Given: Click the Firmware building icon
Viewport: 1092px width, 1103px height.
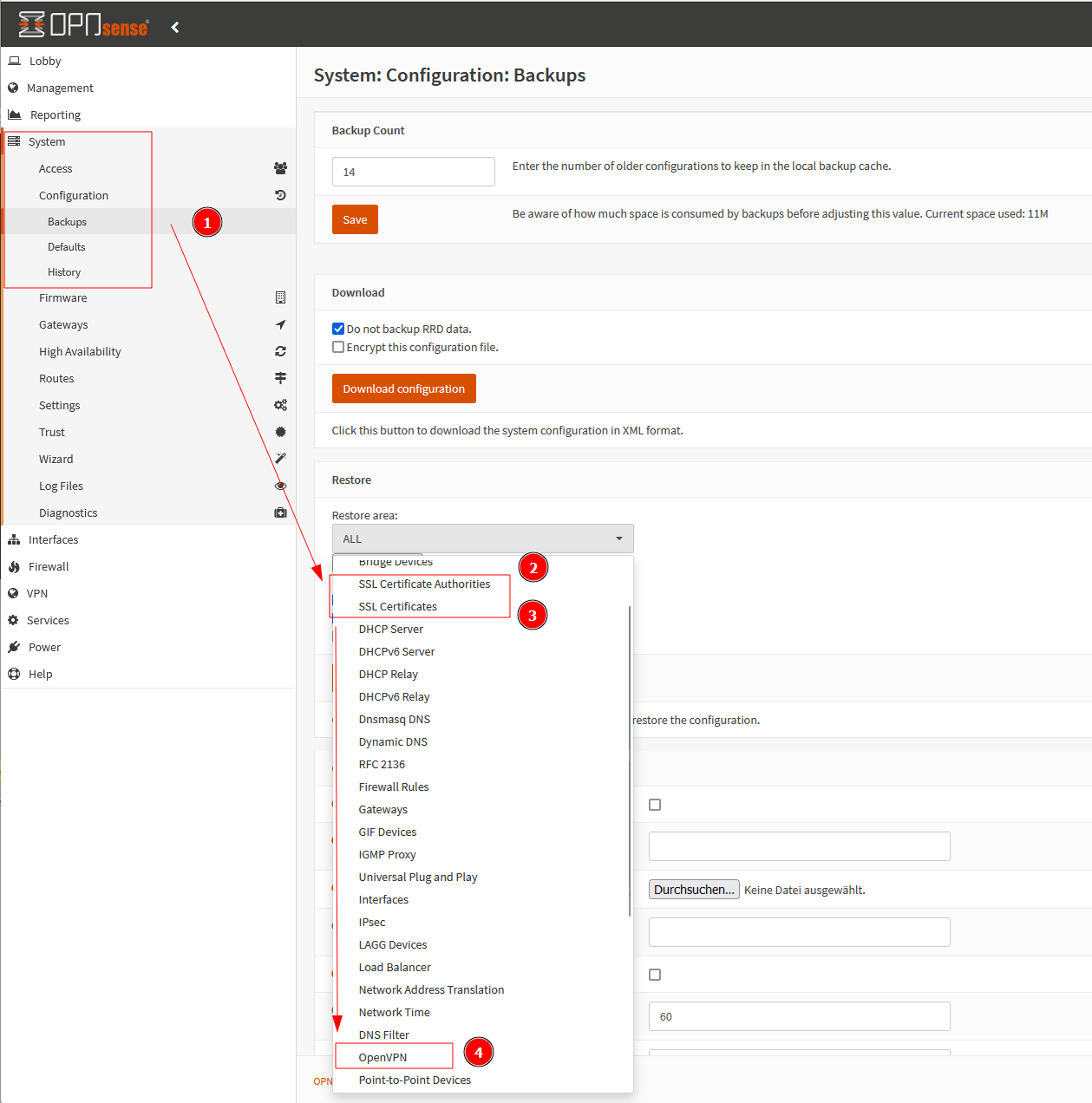Looking at the screenshot, I should point(280,297).
